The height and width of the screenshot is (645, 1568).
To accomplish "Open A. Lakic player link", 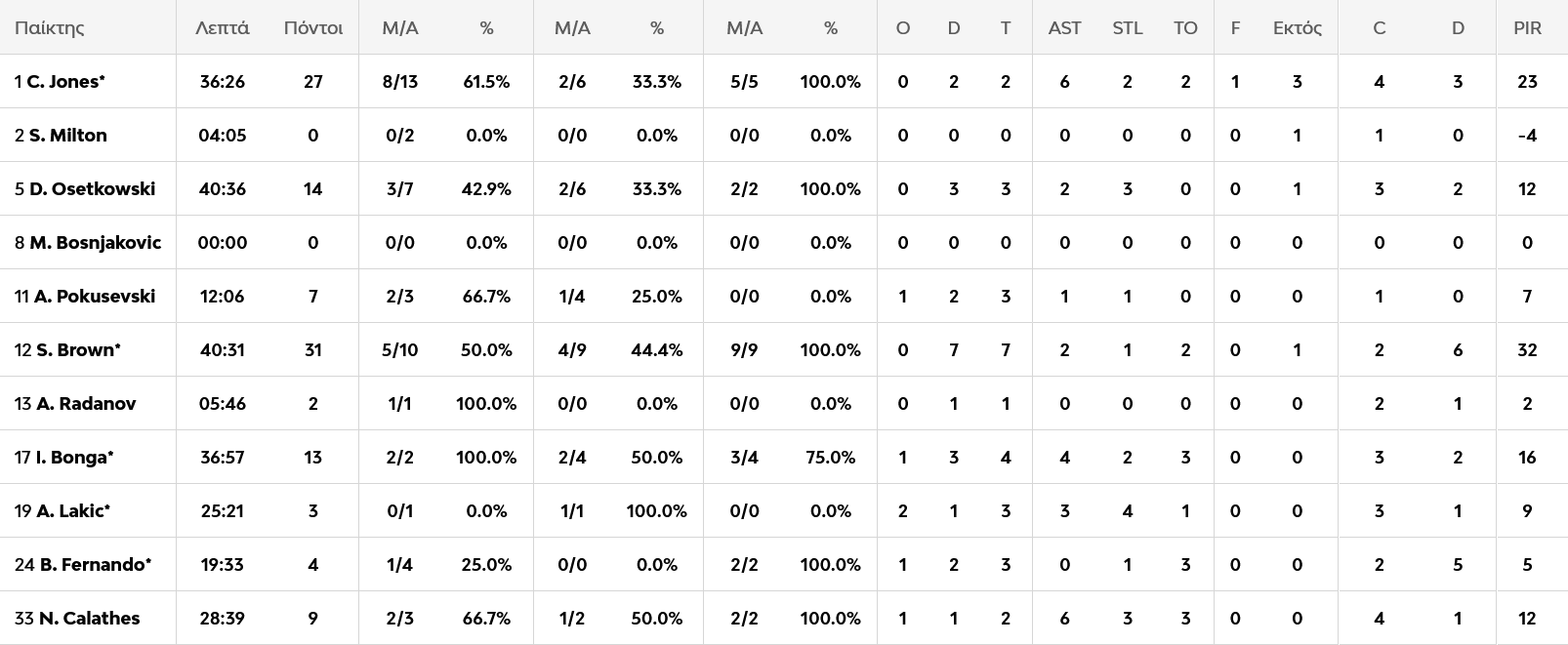I will pos(72,511).
